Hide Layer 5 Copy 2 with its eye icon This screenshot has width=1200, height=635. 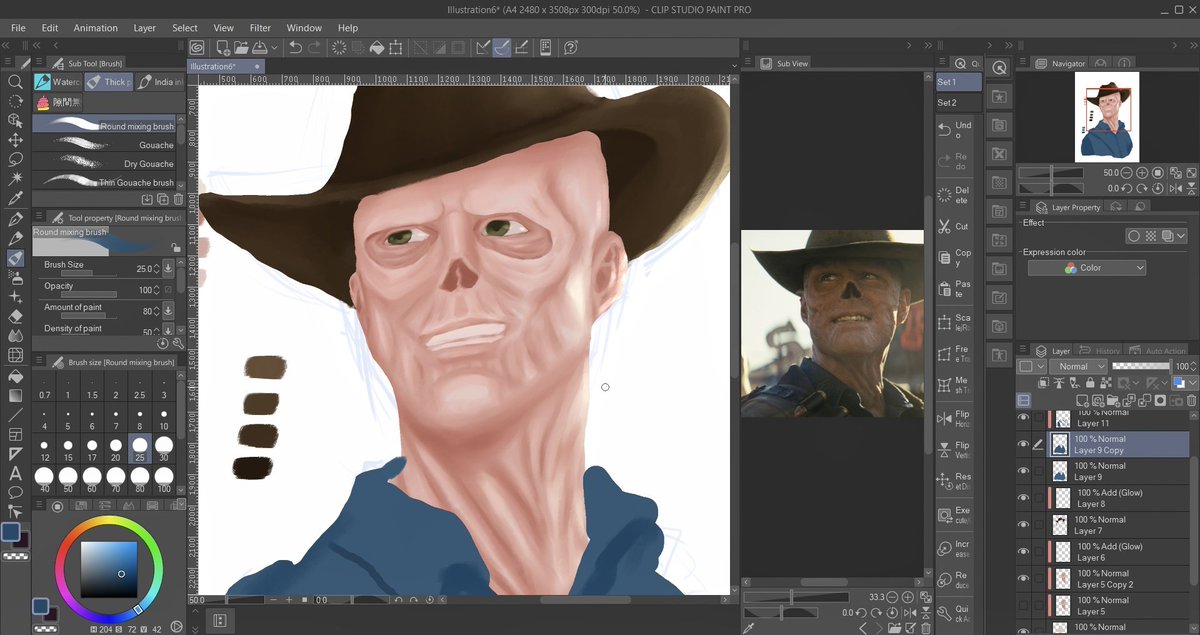tap(1023, 579)
